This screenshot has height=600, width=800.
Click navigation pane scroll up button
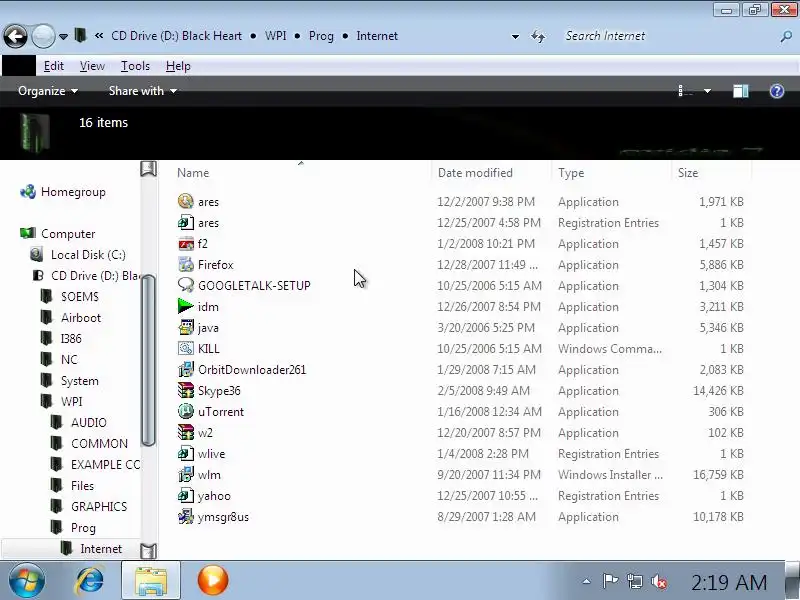148,169
